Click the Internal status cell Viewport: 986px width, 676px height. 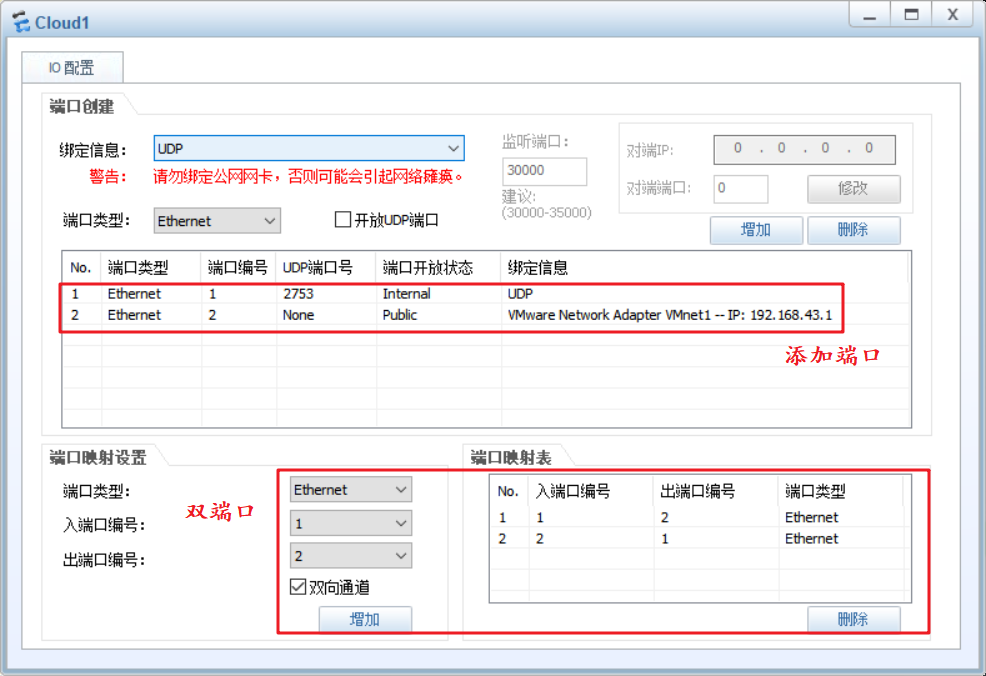(x=406, y=294)
